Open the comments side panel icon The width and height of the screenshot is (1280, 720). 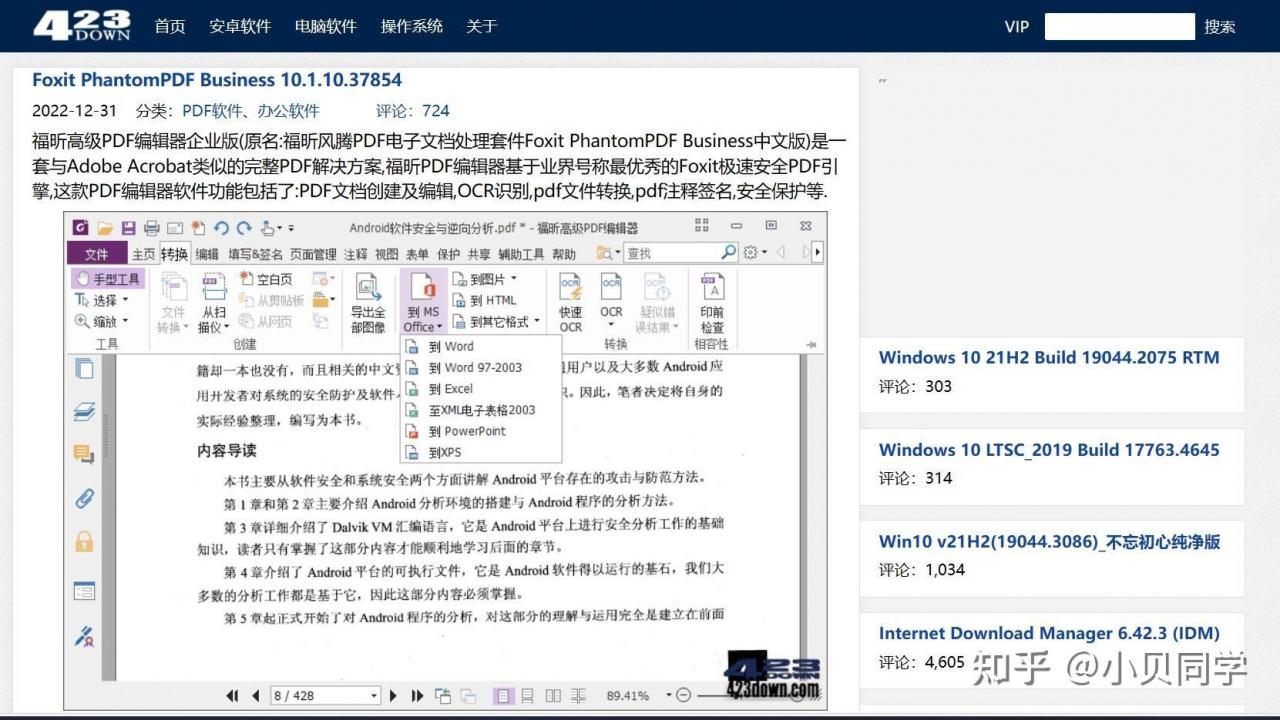pos(84,455)
